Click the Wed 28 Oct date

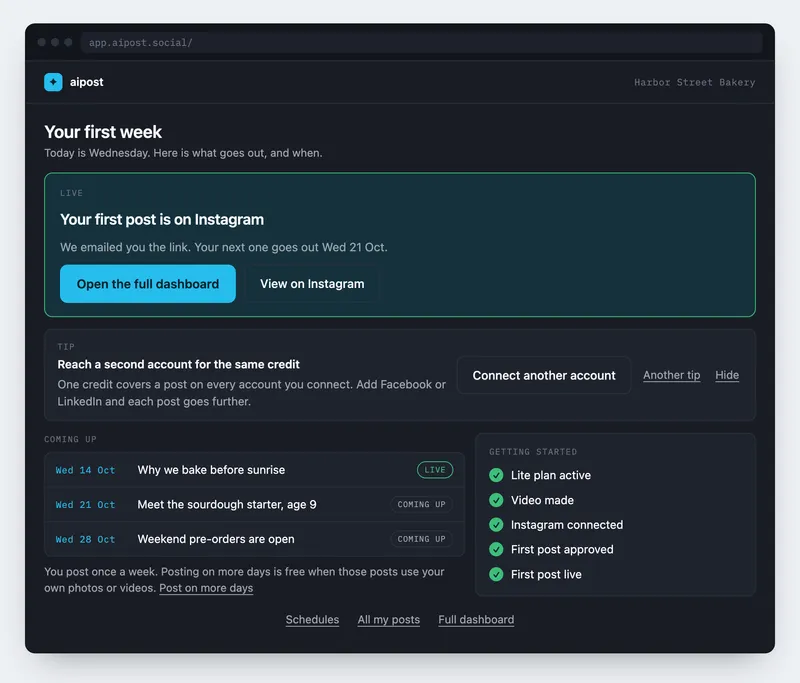(85, 540)
